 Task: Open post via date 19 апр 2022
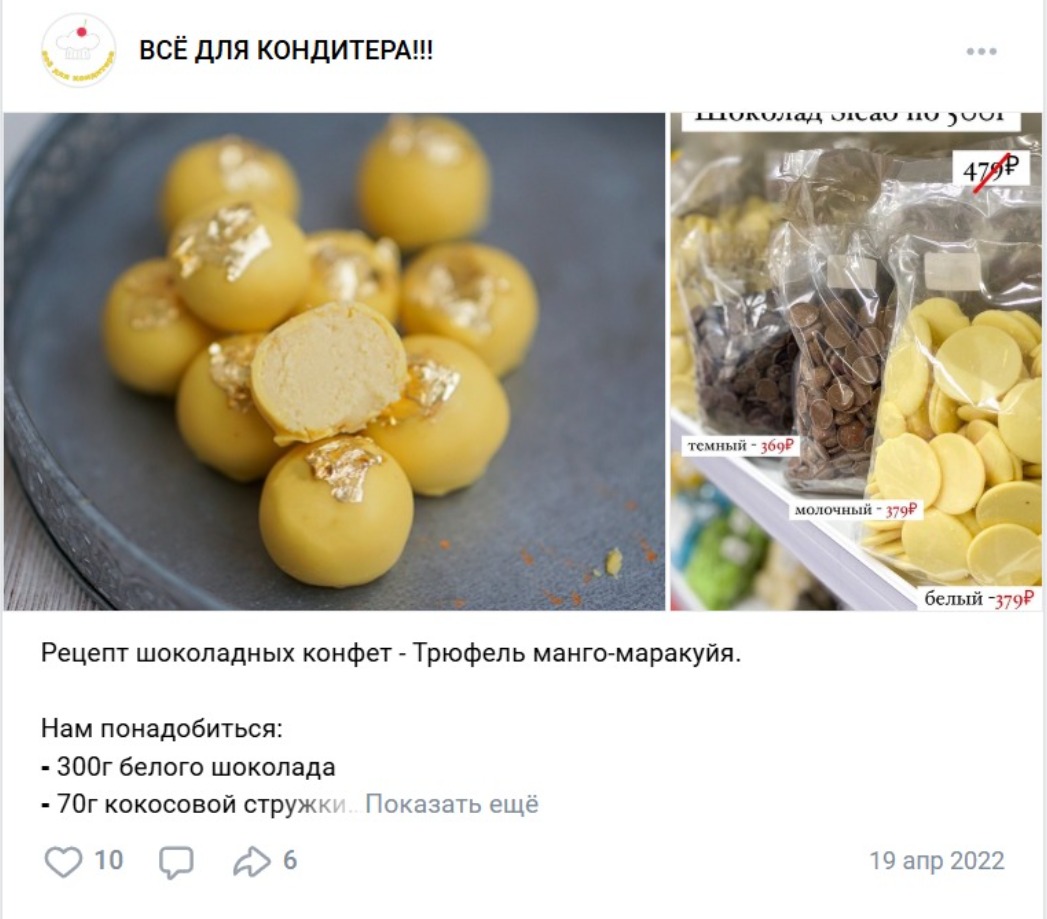tap(937, 861)
